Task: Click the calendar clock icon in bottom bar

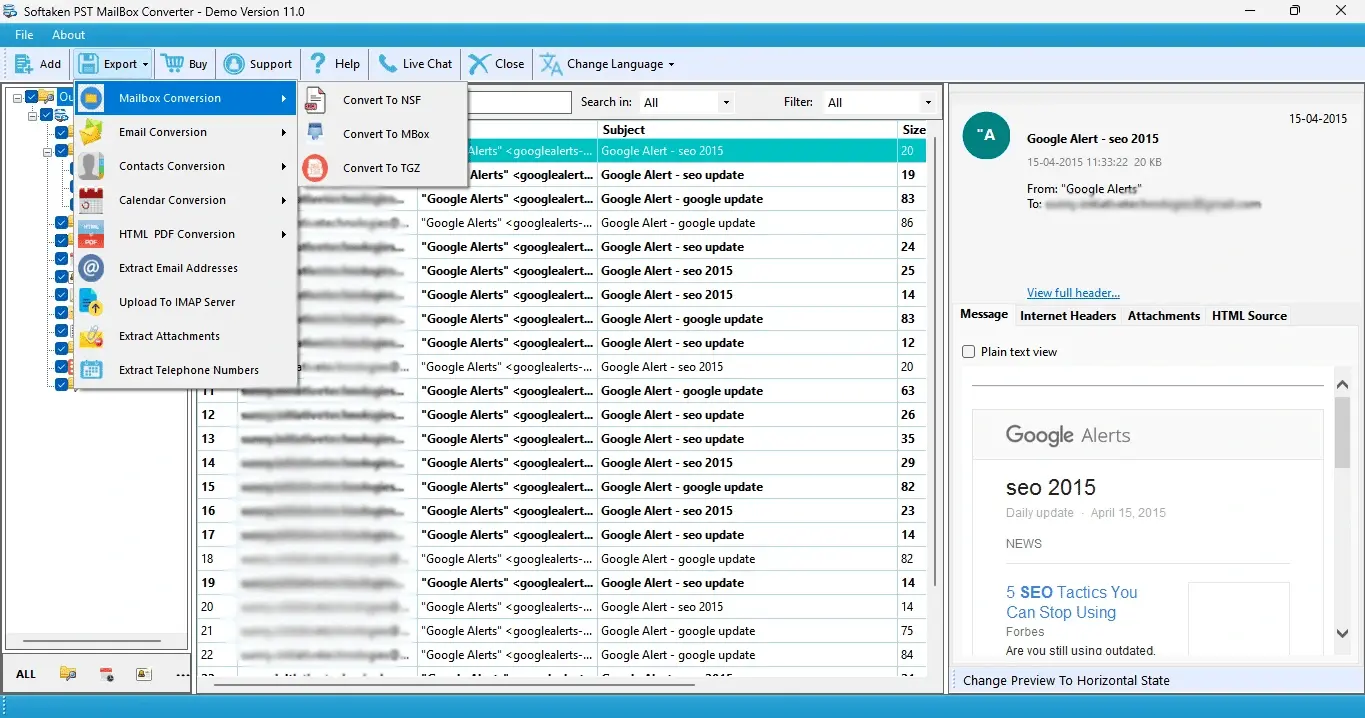Action: pyautogui.click(x=106, y=674)
